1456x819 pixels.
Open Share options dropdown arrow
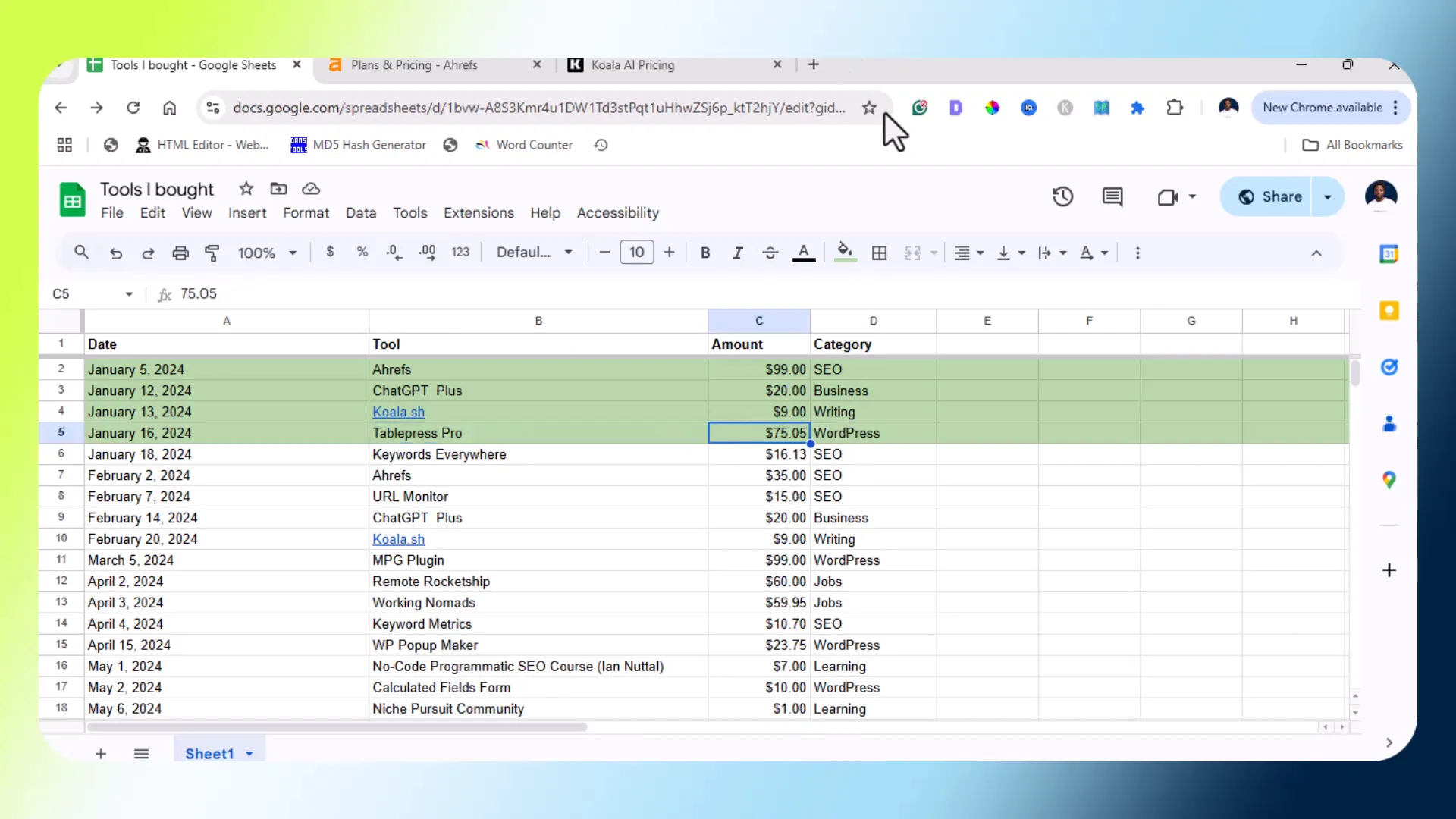pyautogui.click(x=1328, y=197)
